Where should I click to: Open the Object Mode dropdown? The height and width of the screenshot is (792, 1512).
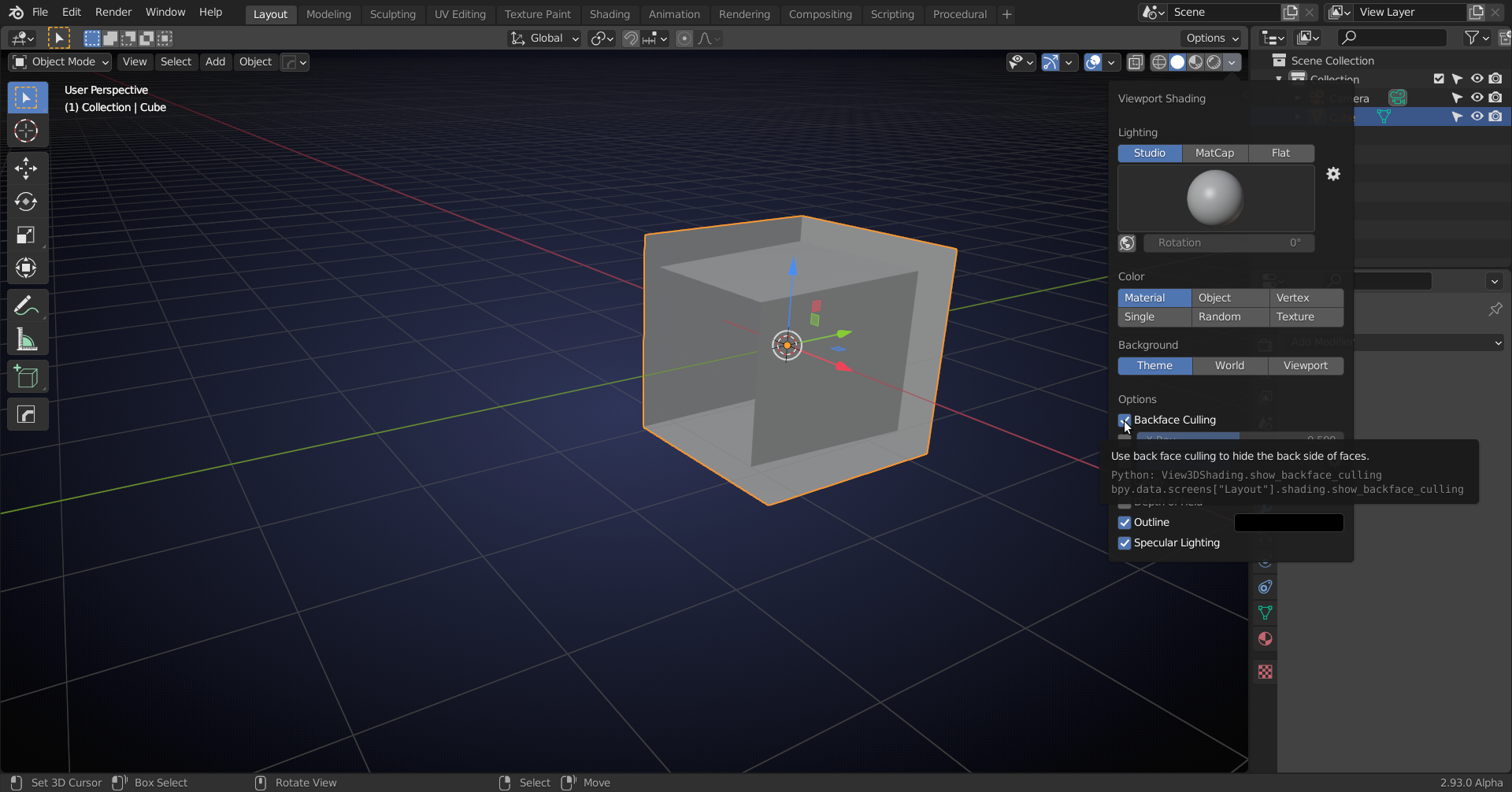tap(61, 62)
